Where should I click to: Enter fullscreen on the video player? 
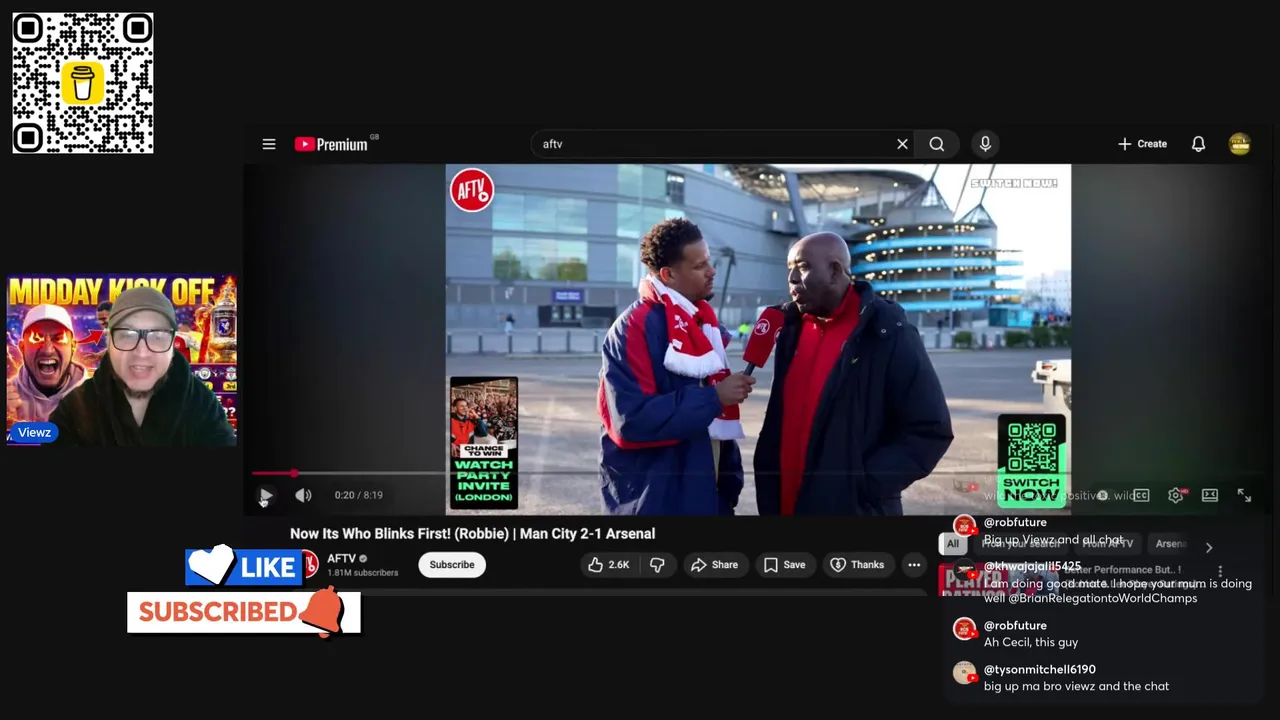tap(1244, 495)
